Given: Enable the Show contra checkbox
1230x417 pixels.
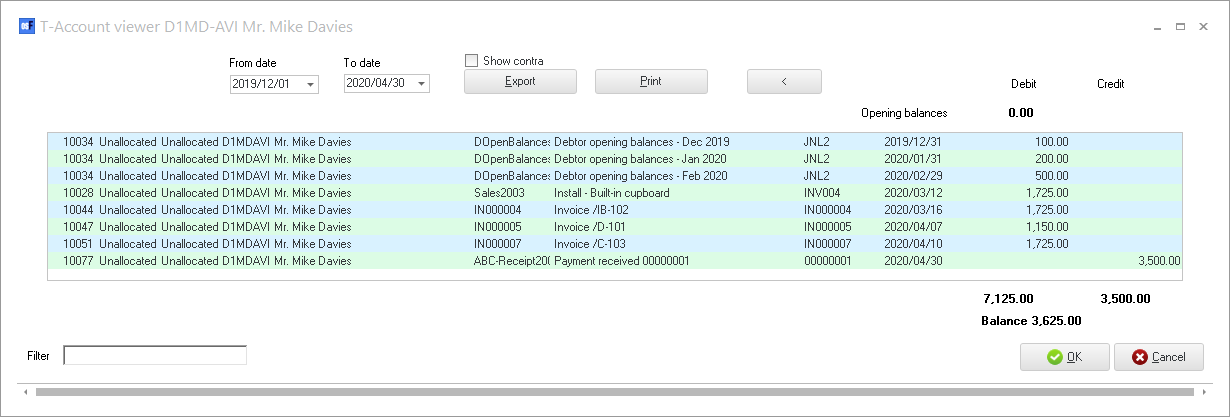Looking at the screenshot, I should (472, 61).
